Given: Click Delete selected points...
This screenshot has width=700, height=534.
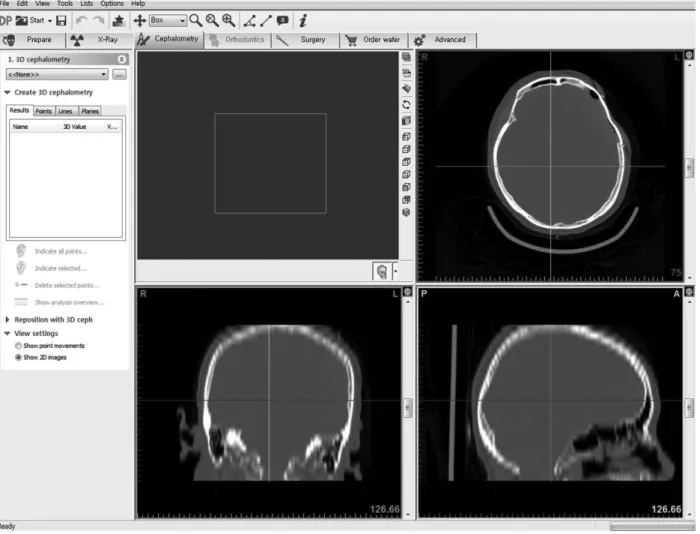Looking at the screenshot, I should pos(67,286).
